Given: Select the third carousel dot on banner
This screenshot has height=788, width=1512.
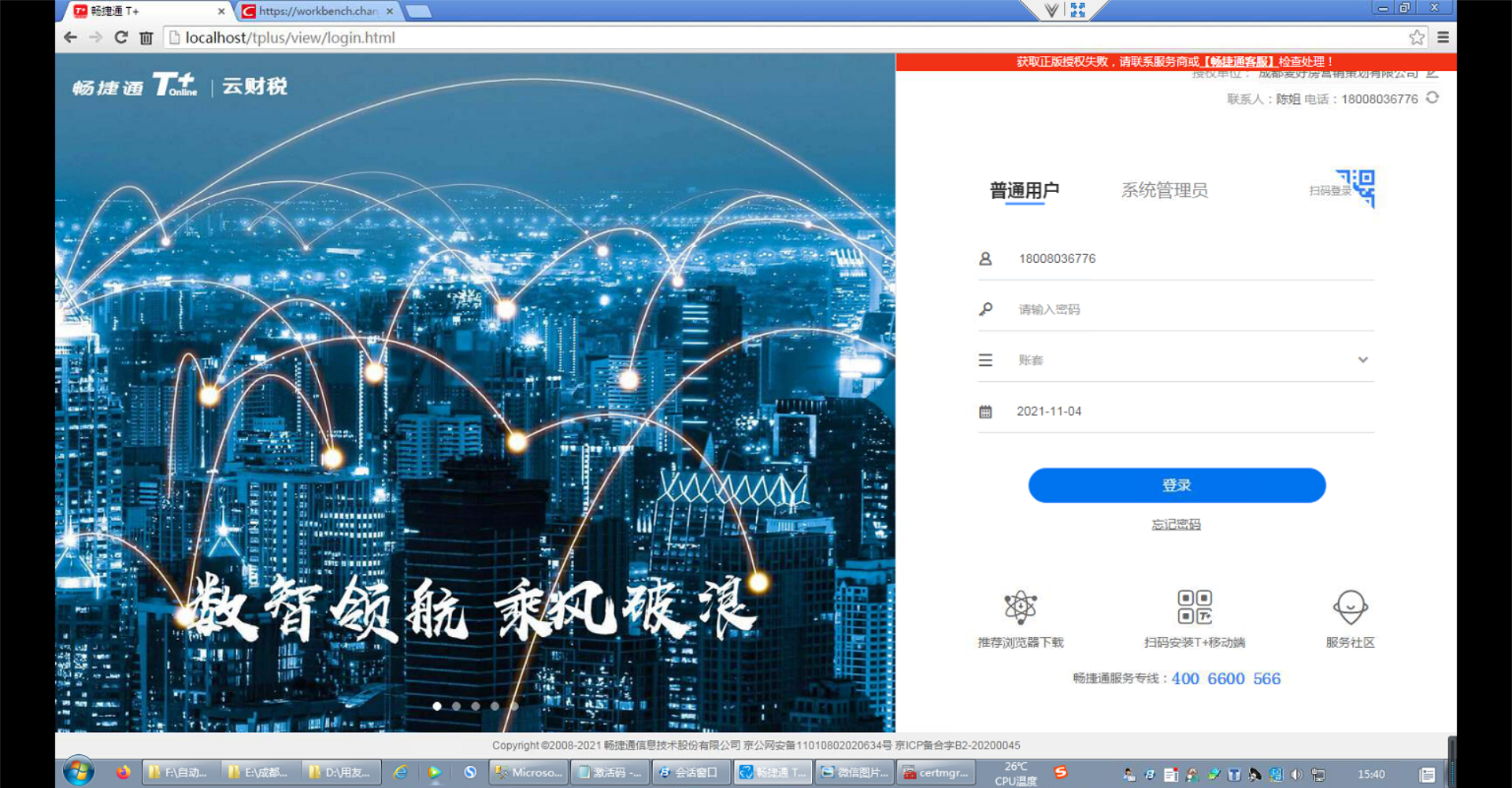Looking at the screenshot, I should pos(476,706).
